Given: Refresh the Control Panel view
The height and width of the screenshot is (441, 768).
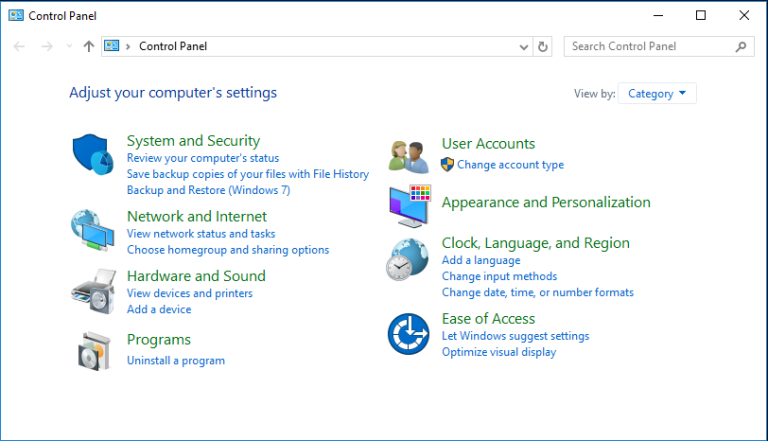Looking at the screenshot, I should pos(543,47).
